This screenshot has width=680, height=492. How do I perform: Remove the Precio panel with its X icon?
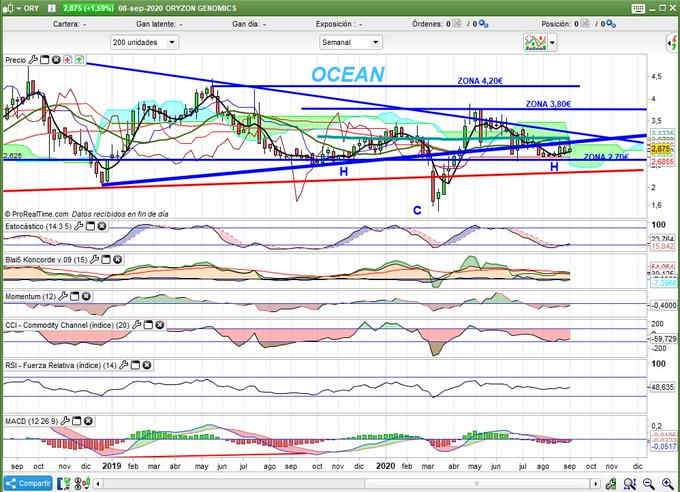point(56,60)
